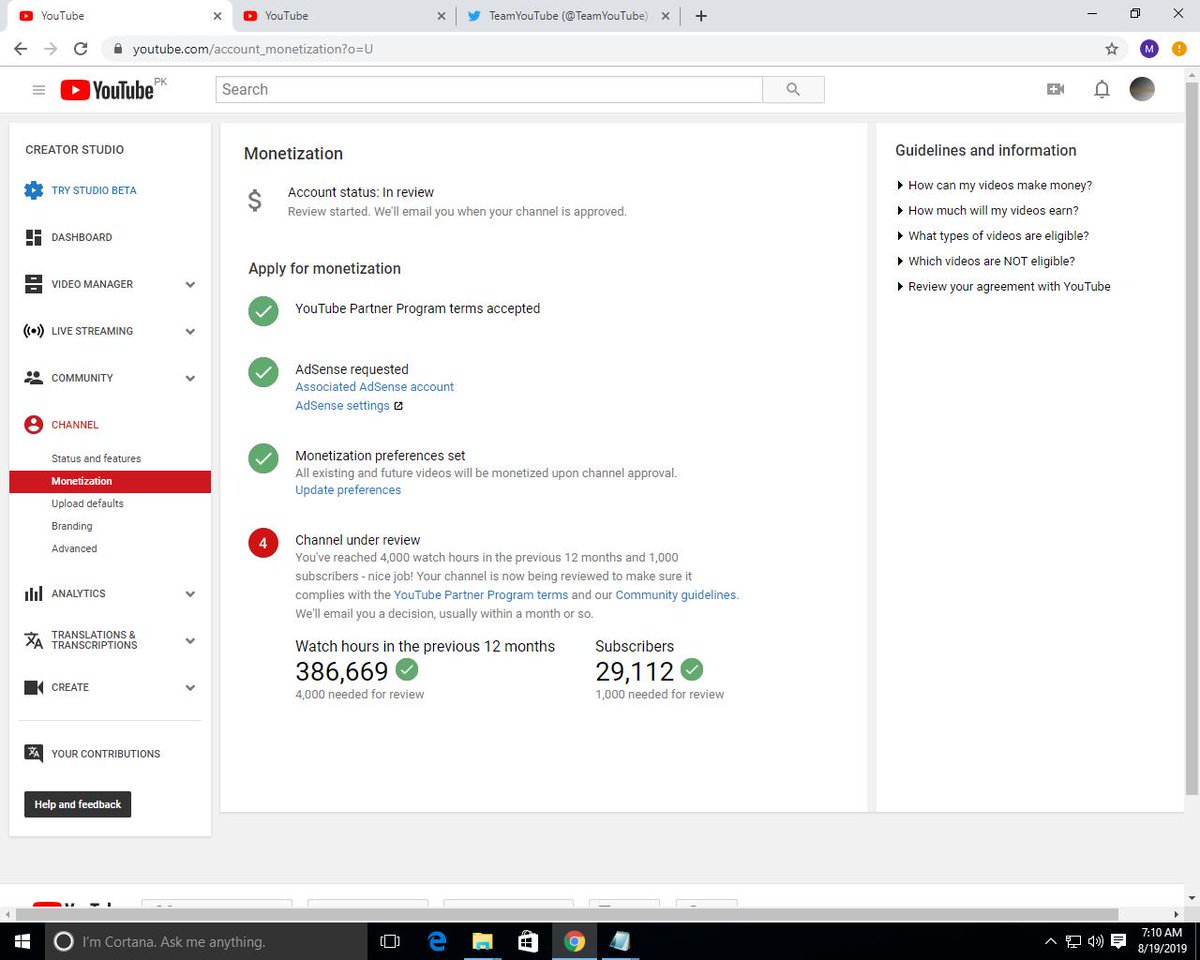Viewport: 1200px width, 960px height.
Task: Expand the Community section
Action: [190, 379]
